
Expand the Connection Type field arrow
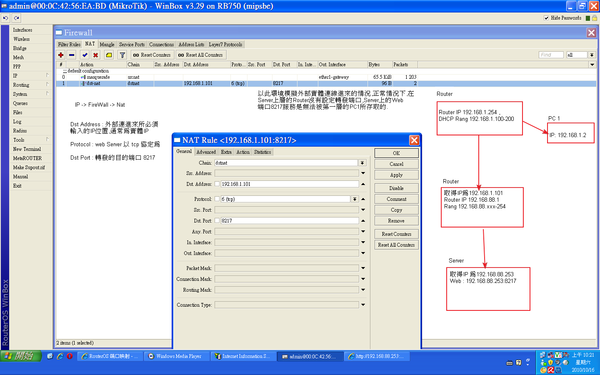363,305
